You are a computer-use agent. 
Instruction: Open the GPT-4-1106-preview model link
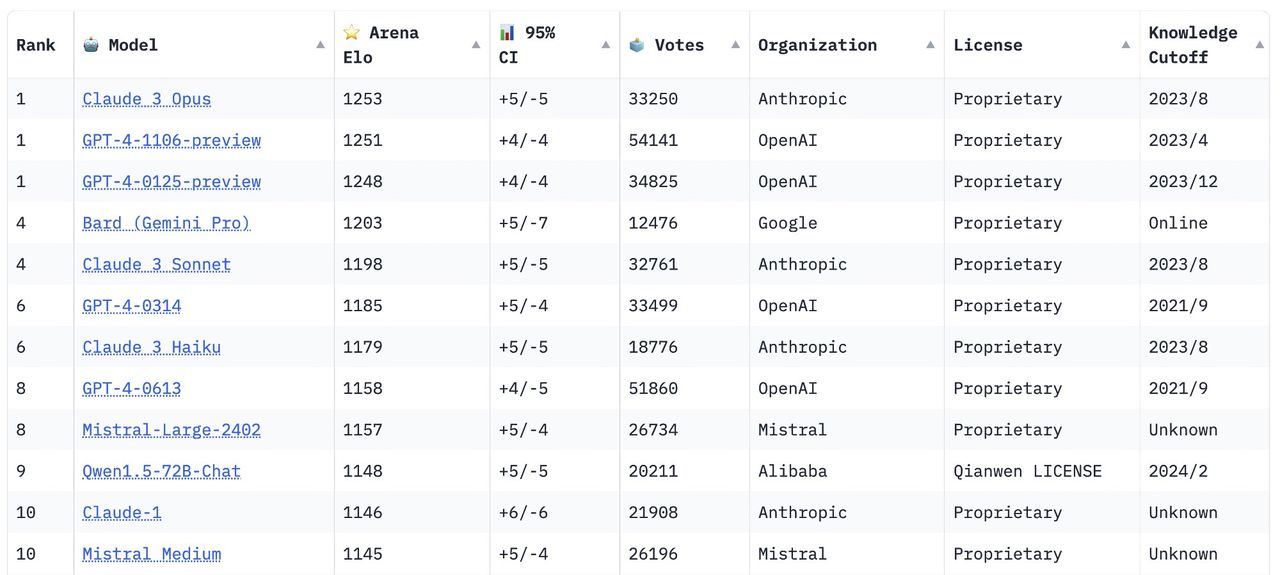[x=171, y=140]
